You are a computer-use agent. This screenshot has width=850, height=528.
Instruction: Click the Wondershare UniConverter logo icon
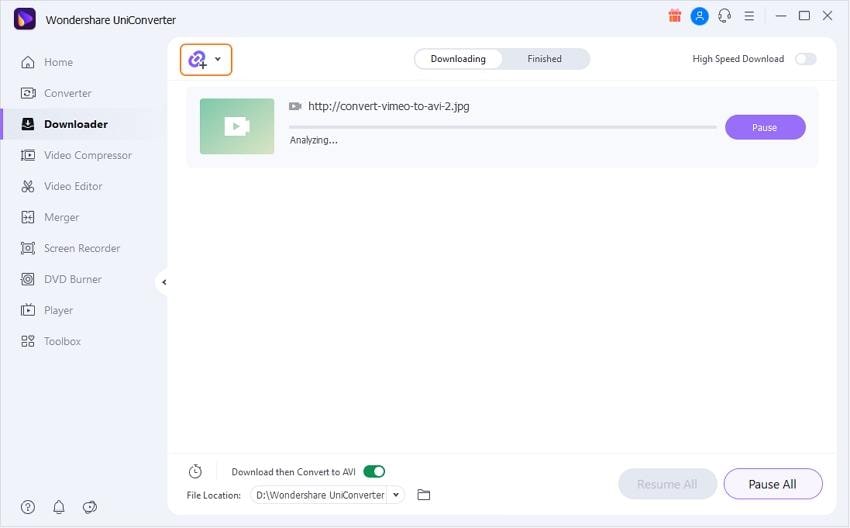tap(24, 19)
